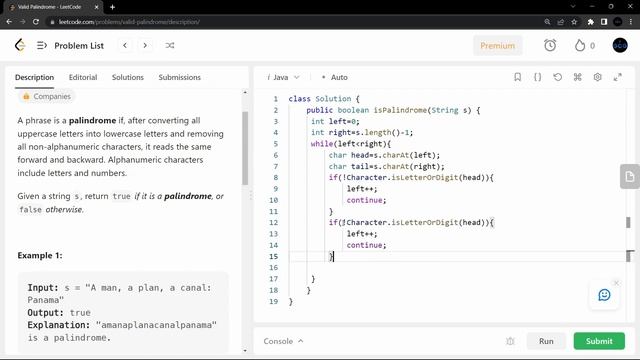Go to previous problem arrow
This screenshot has height=360, width=640.
coord(125,45)
